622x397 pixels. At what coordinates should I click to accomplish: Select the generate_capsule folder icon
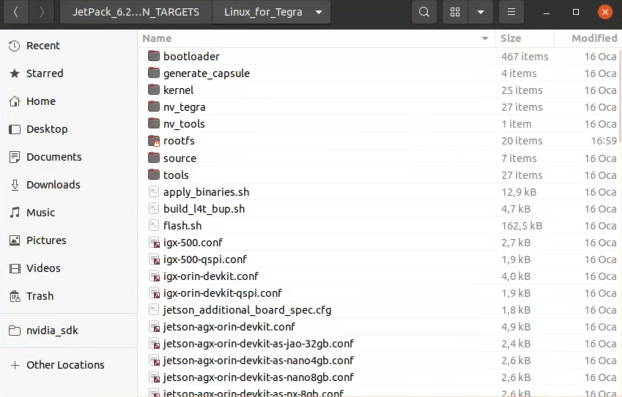point(154,73)
